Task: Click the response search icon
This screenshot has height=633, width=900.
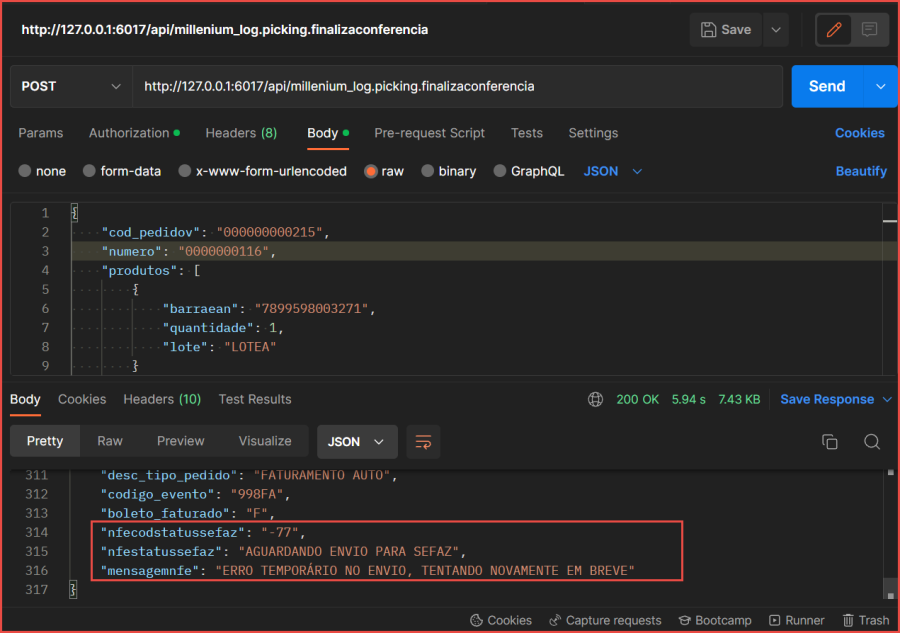Action: tap(872, 442)
